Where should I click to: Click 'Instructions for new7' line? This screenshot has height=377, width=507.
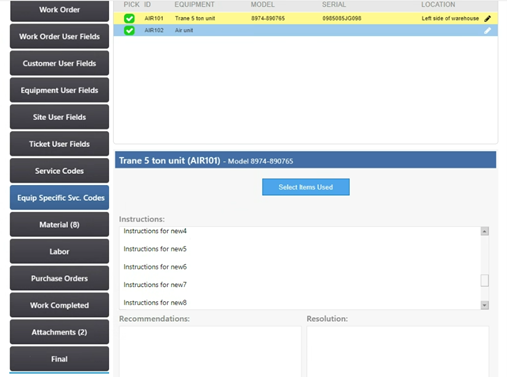[155, 285]
